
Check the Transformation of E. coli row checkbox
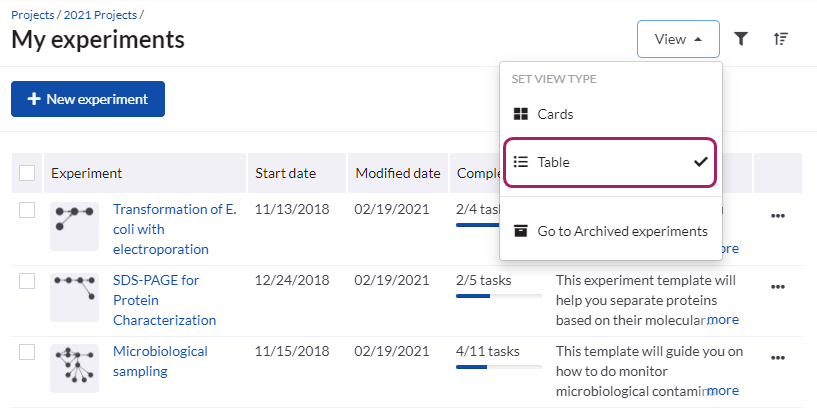pos(27,210)
